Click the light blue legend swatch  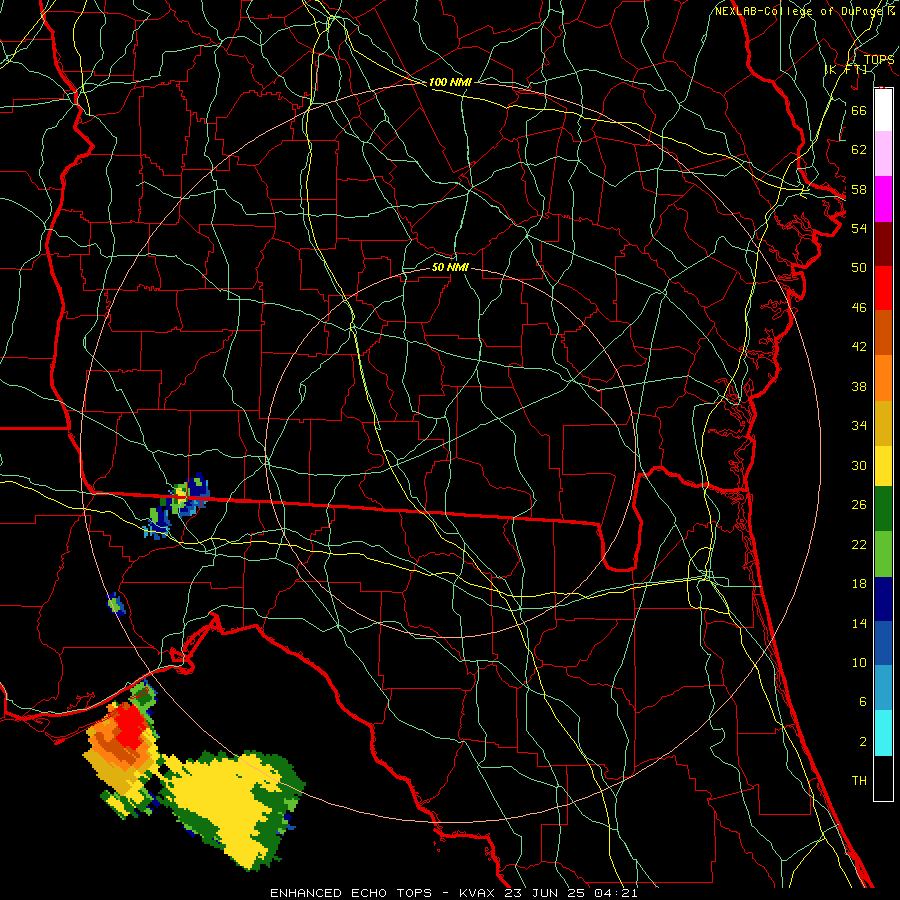883,688
